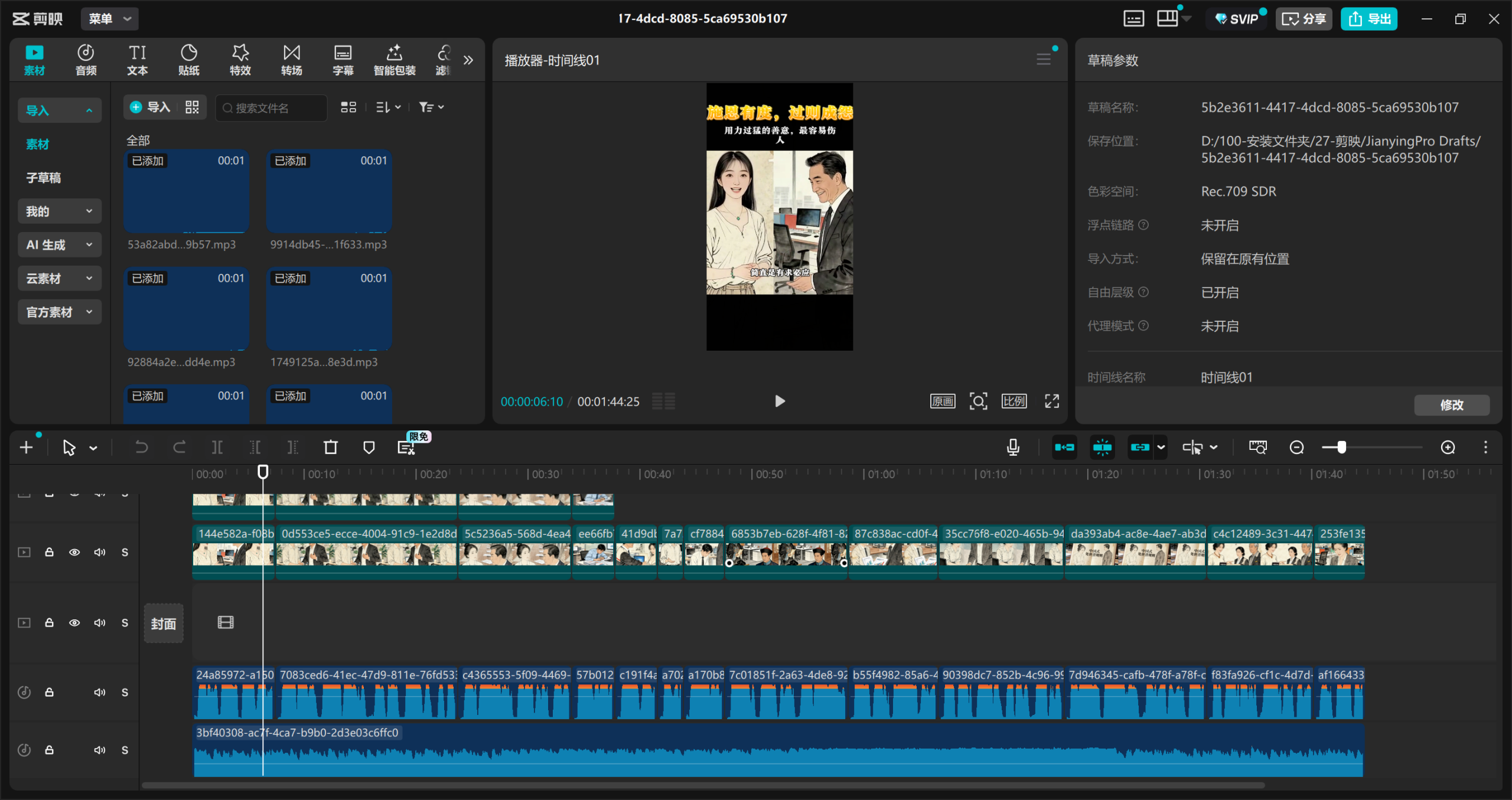Expand the 菜单 dropdown menu
Screen dimensions: 1512x800
110,19
